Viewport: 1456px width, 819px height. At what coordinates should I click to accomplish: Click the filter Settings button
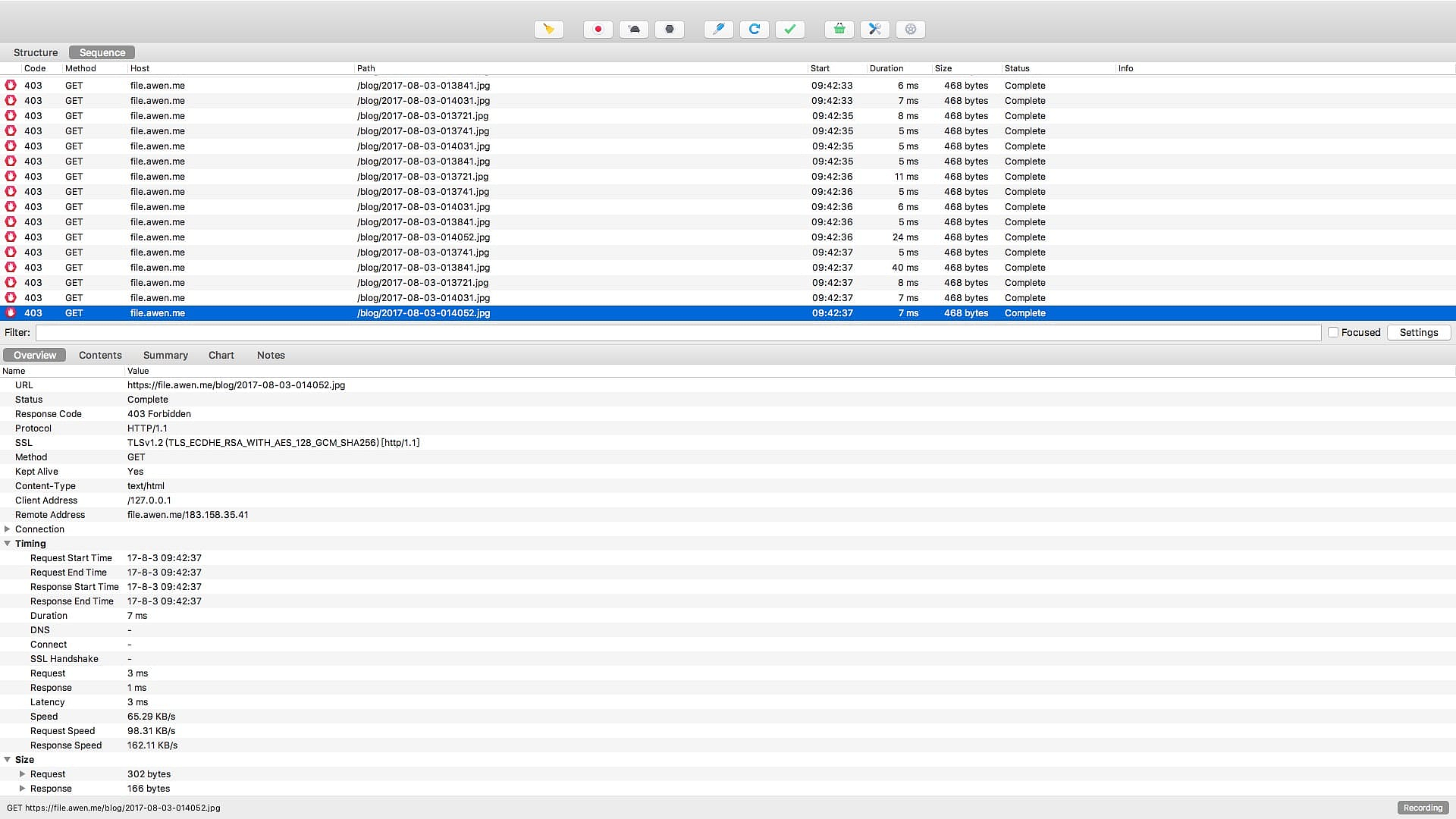pyautogui.click(x=1418, y=332)
